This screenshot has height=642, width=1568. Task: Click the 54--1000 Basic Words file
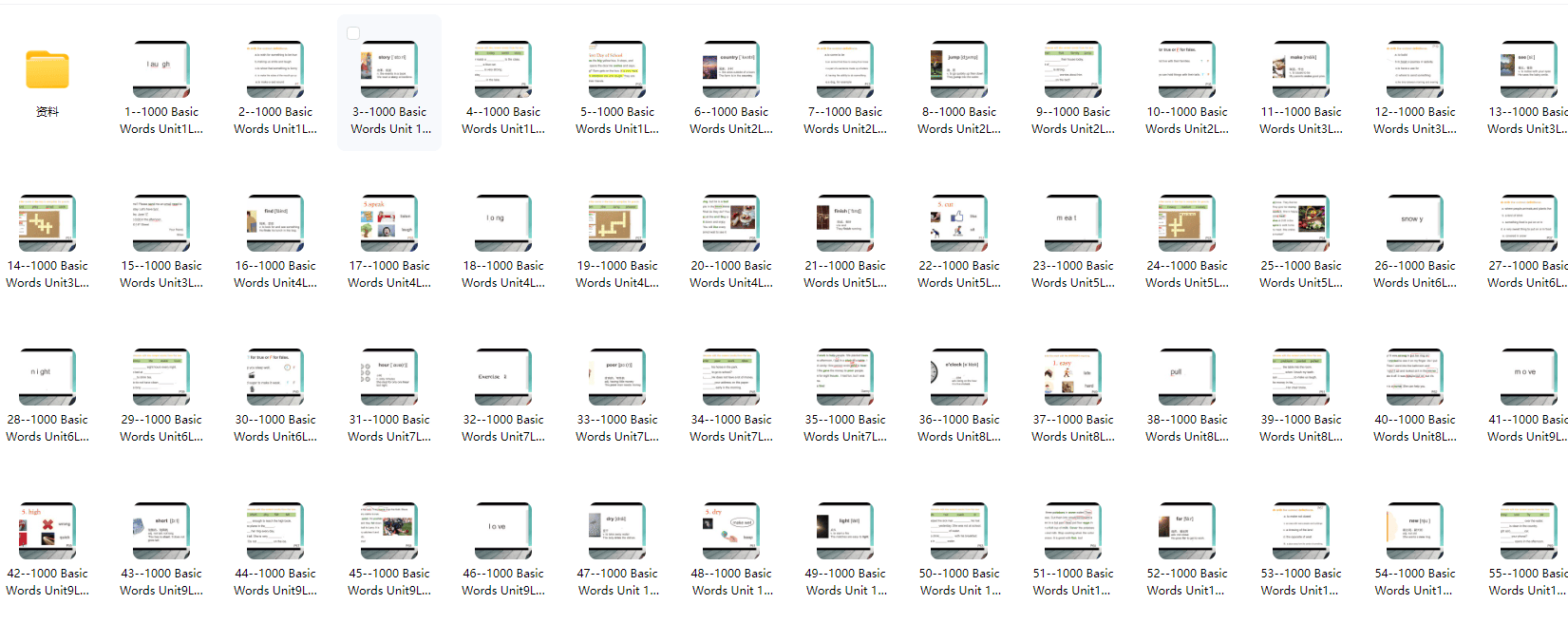tap(1415, 531)
